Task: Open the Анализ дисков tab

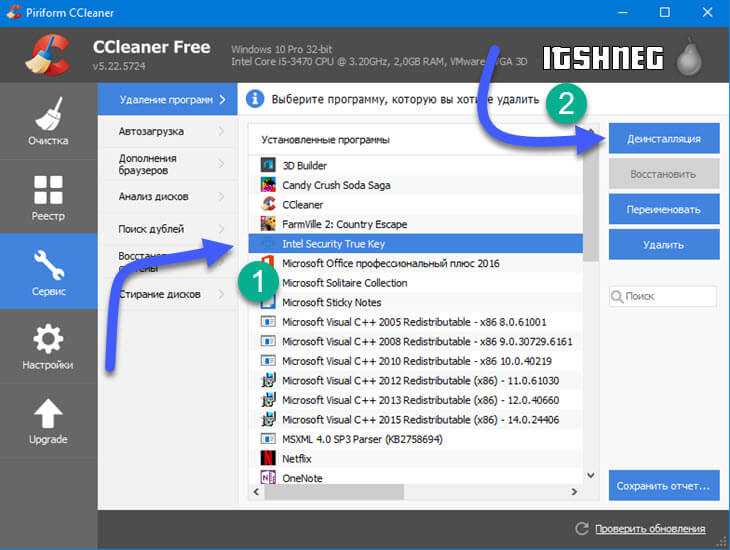Action: [168, 197]
